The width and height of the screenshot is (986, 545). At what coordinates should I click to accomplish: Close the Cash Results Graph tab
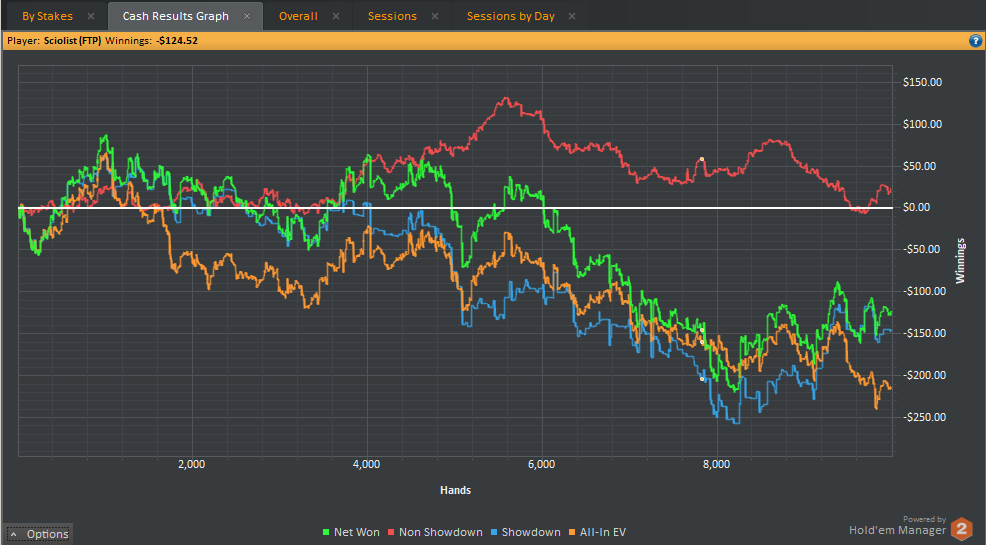coord(247,16)
